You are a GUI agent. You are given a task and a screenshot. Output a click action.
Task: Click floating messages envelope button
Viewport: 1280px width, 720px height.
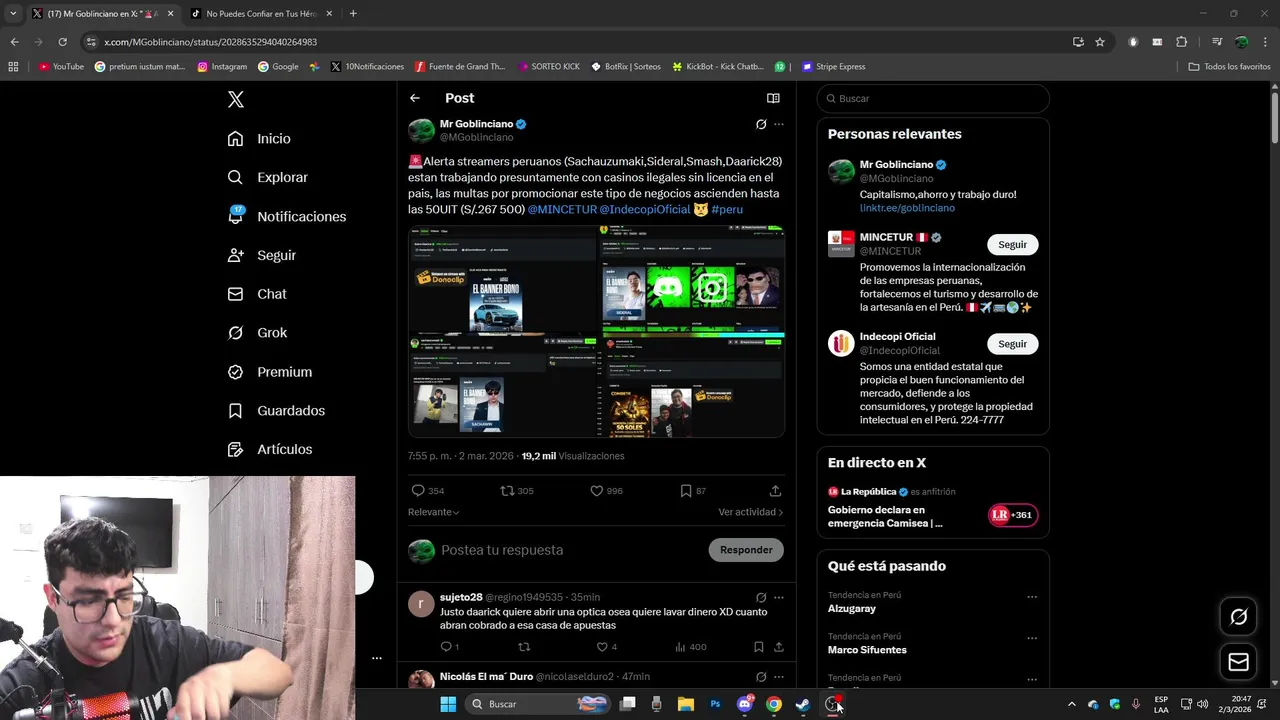tap(1238, 662)
